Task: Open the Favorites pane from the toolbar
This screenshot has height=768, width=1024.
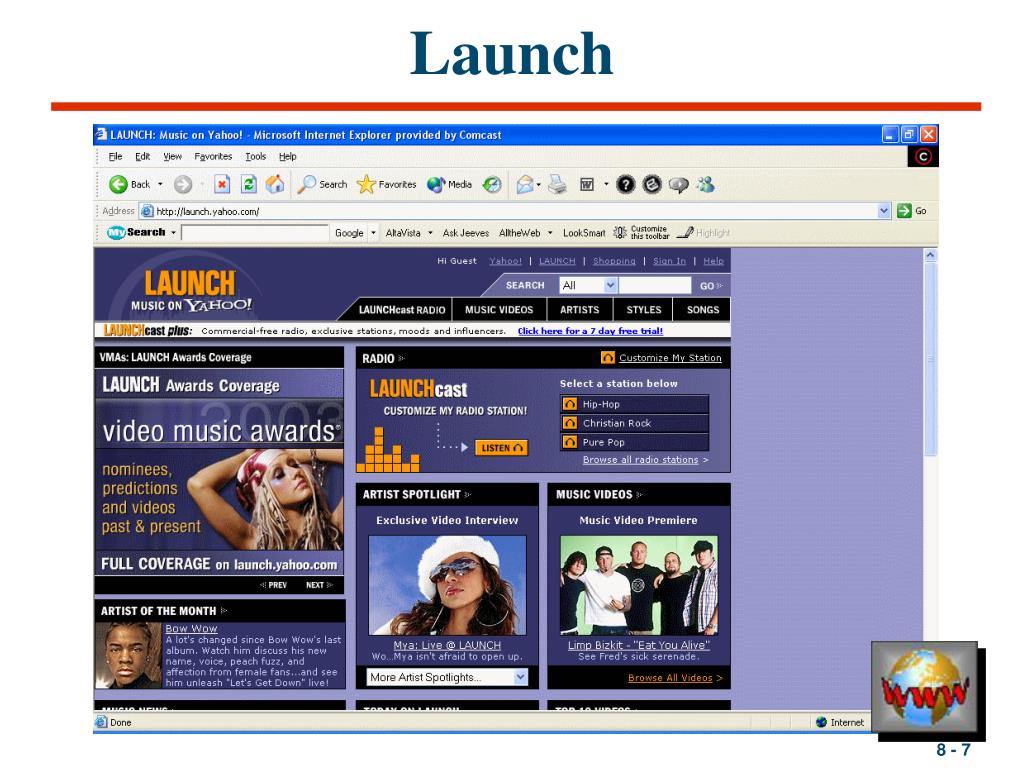Action: 387,185
